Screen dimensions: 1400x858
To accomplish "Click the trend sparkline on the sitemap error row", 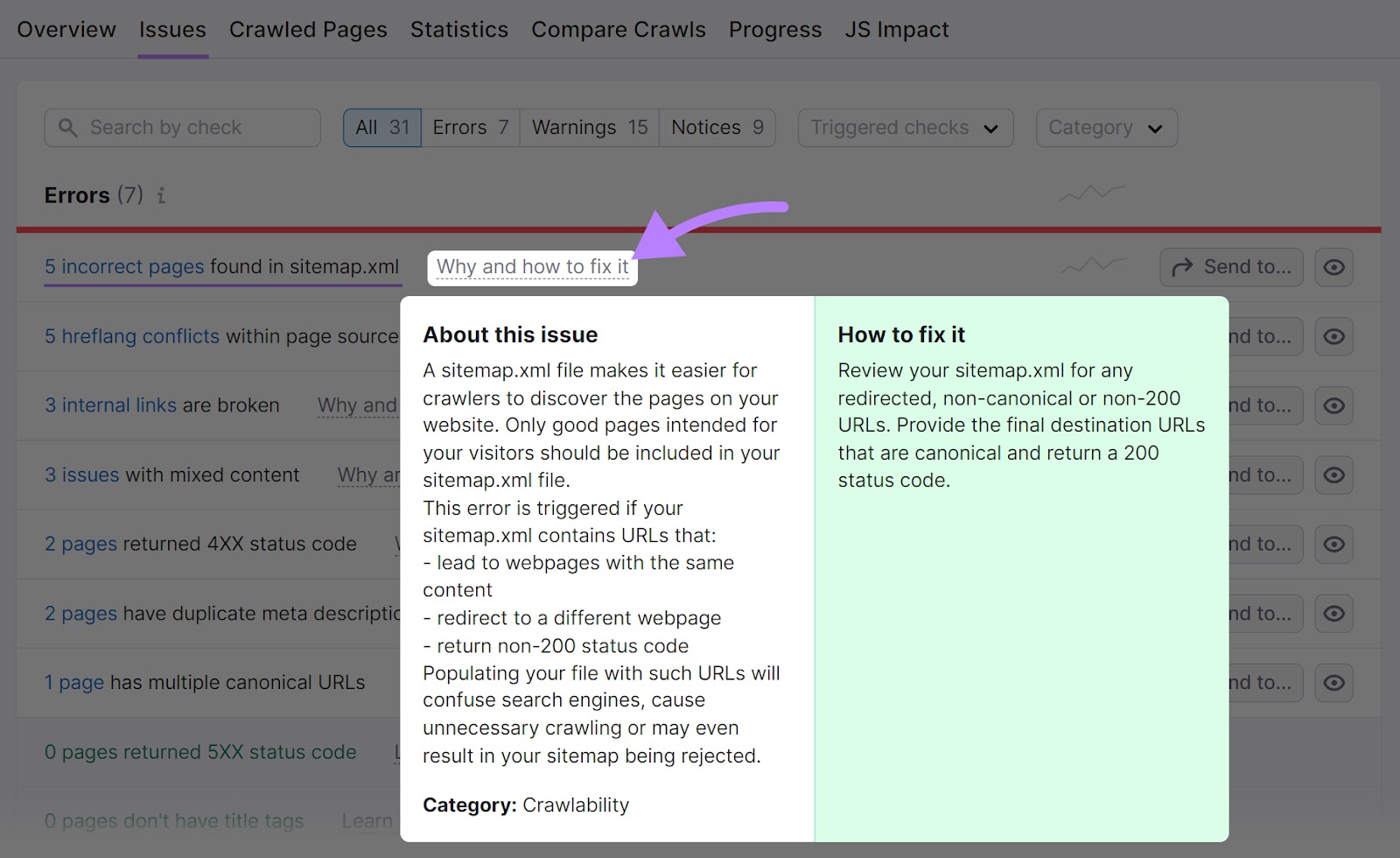I will [x=1092, y=266].
